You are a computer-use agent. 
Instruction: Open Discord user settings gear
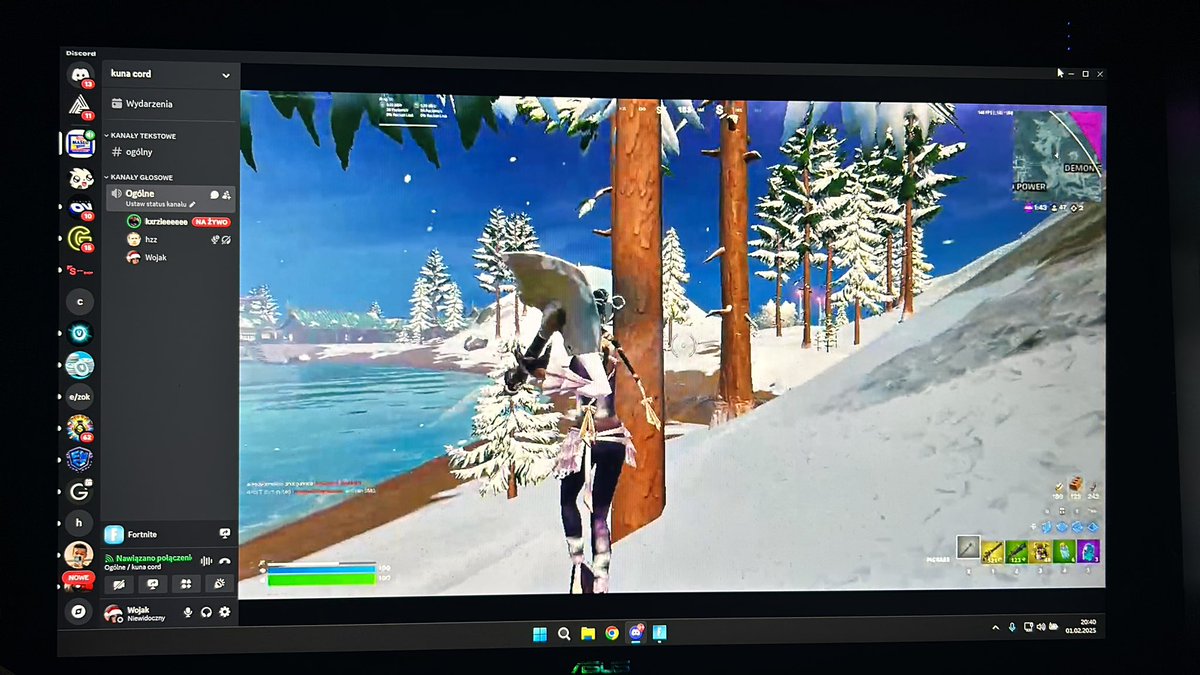click(x=224, y=612)
